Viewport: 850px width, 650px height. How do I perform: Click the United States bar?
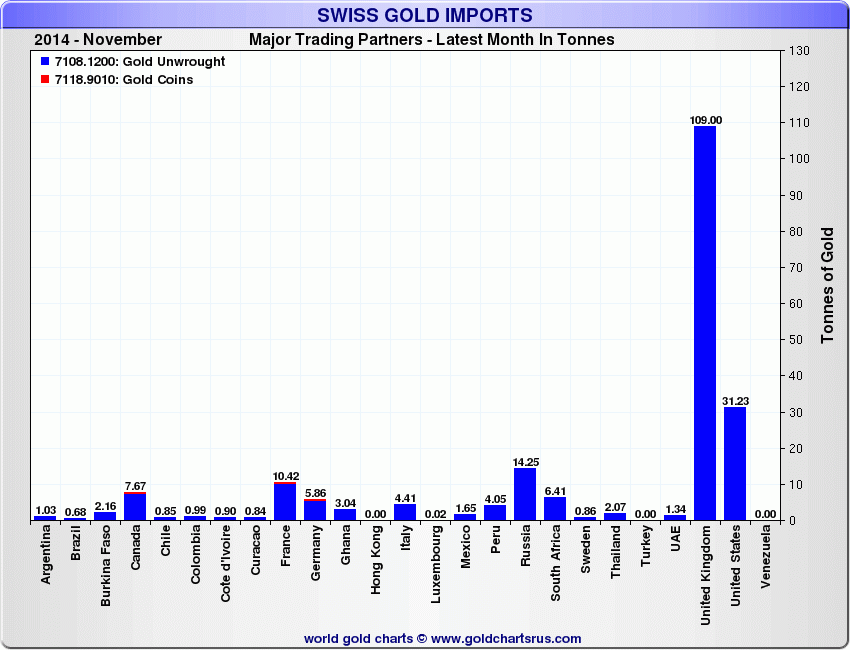735,463
